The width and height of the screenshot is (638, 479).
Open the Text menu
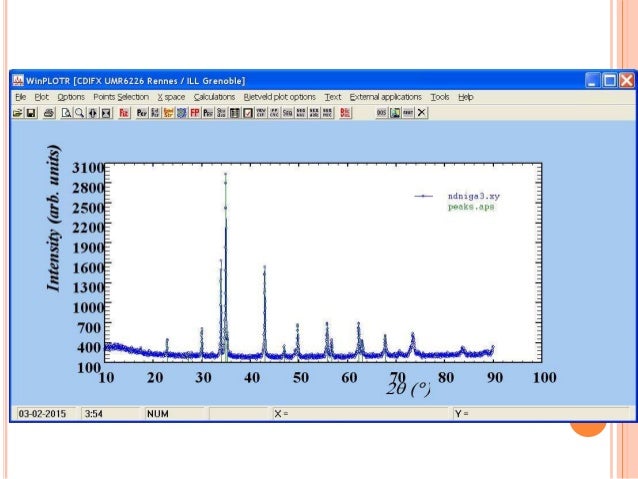332,97
